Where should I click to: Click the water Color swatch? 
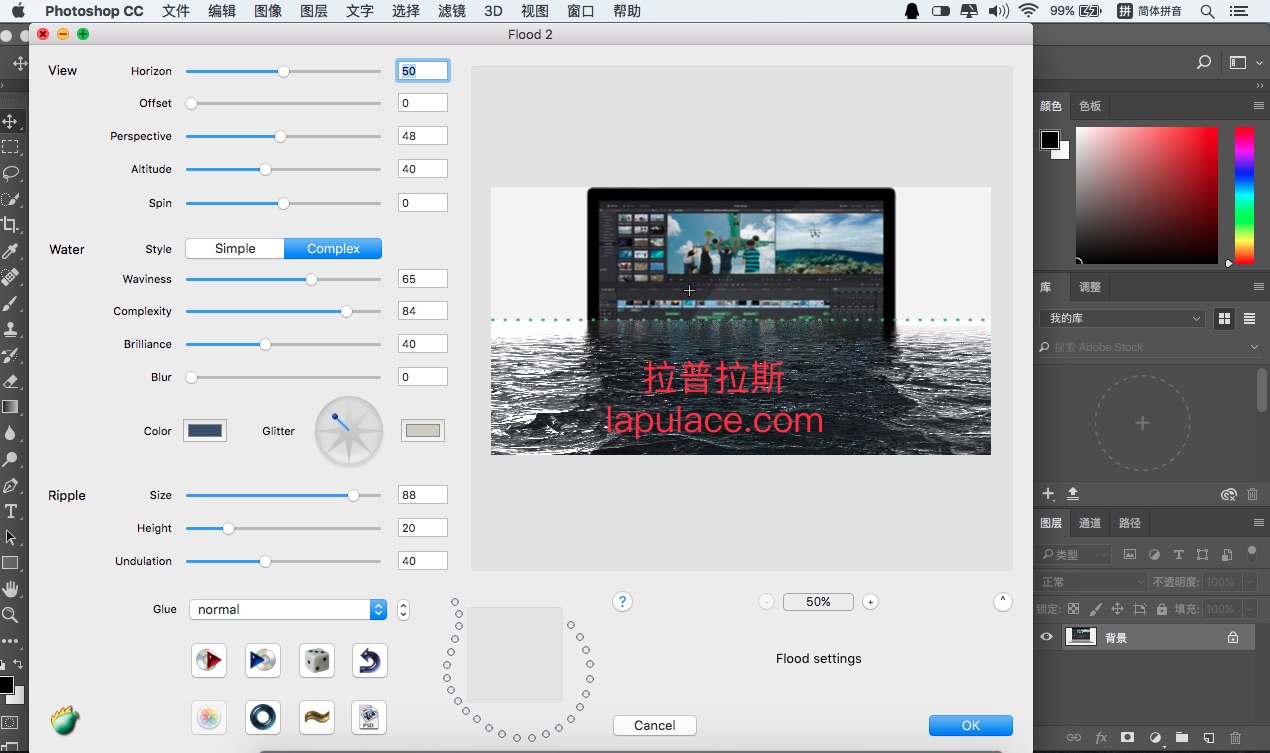[x=205, y=431]
